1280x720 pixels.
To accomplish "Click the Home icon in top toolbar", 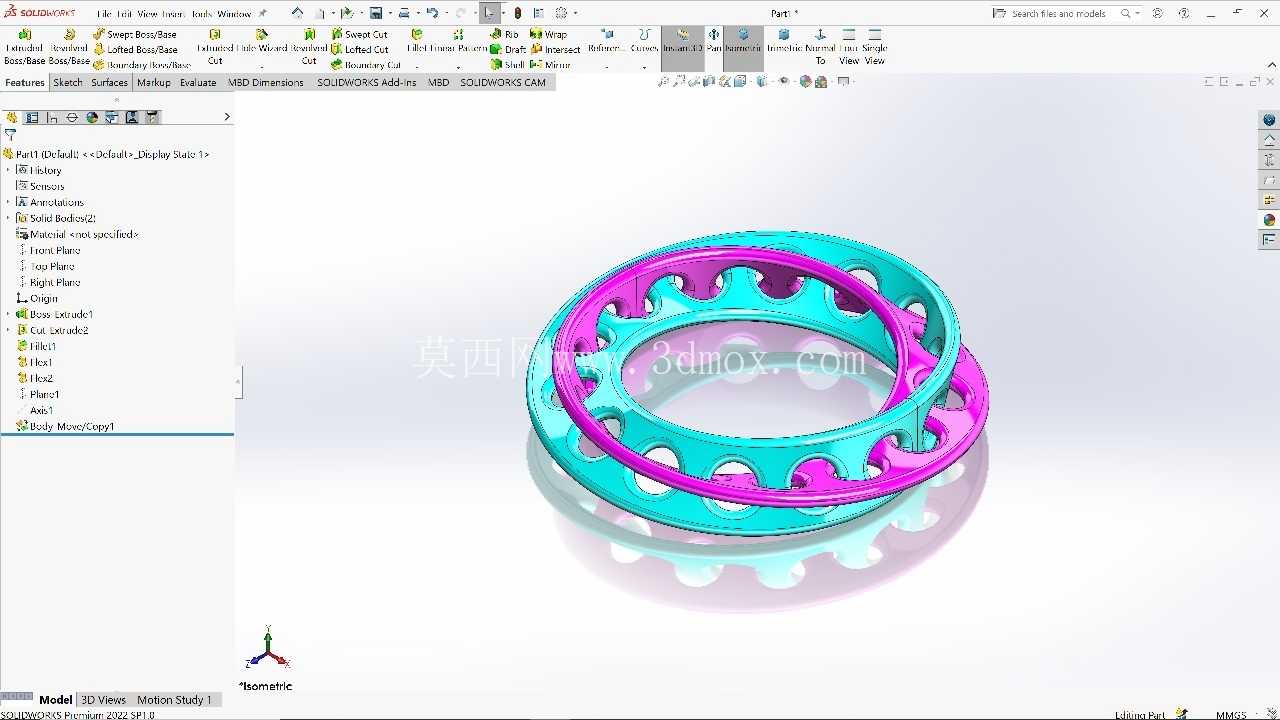I will [297, 13].
